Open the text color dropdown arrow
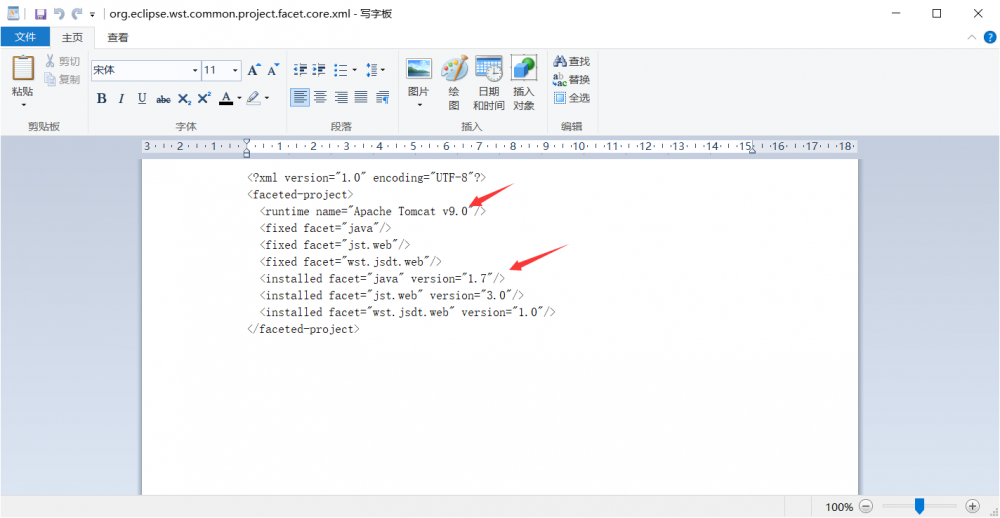This screenshot has height=518, width=1000. [x=239, y=98]
